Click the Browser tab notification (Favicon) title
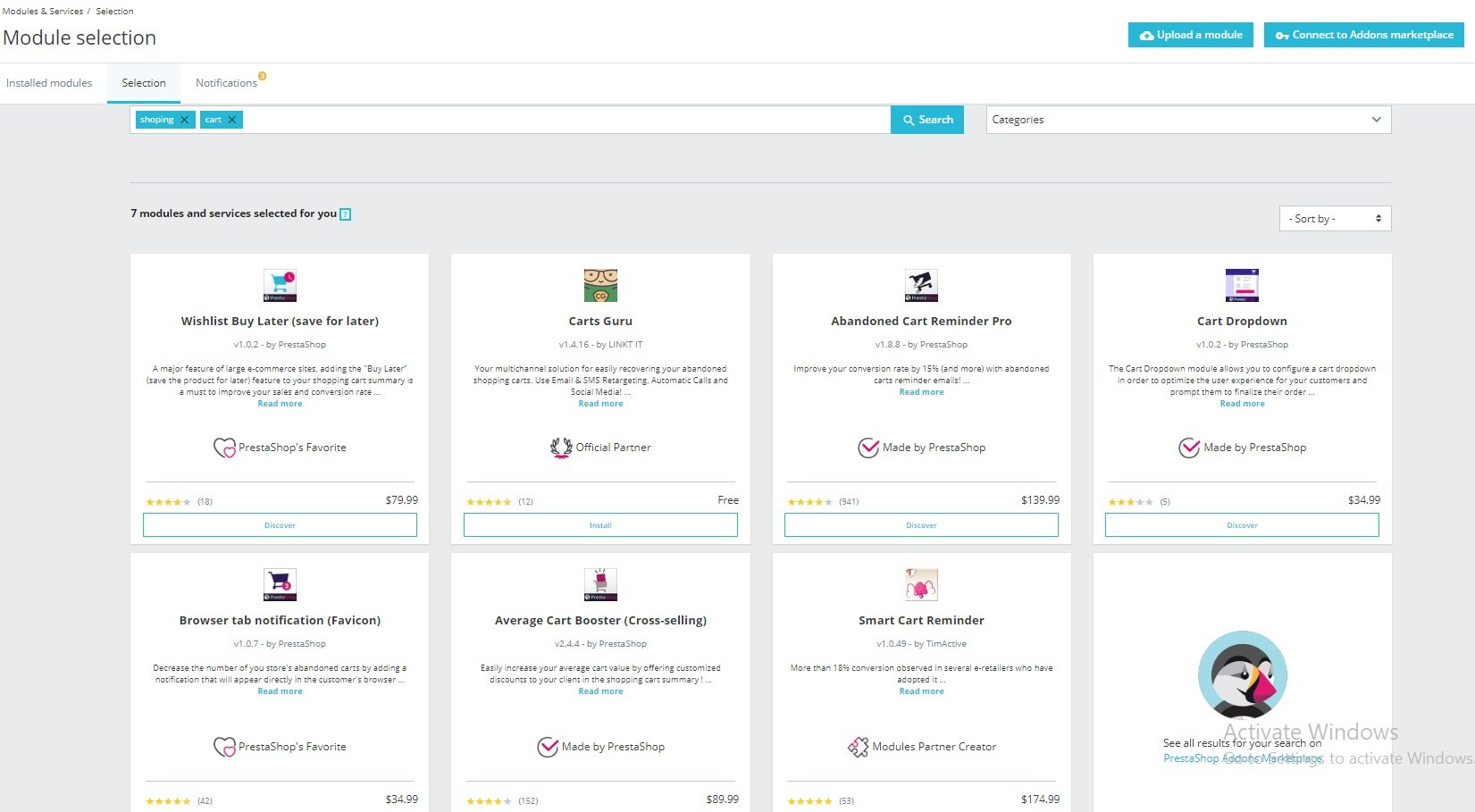The width and height of the screenshot is (1475, 812). point(280,621)
